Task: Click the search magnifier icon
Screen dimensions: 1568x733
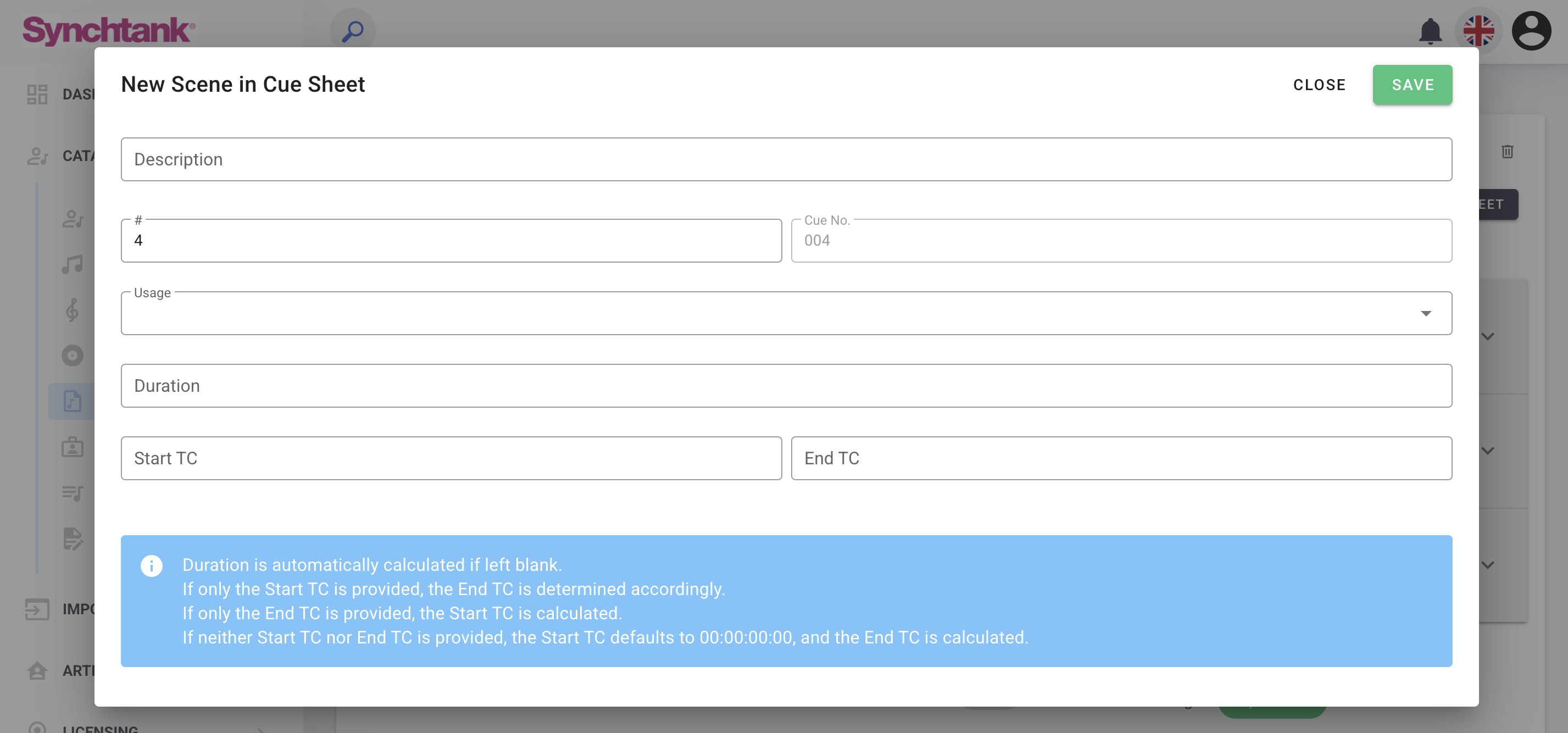Action: pos(352,30)
